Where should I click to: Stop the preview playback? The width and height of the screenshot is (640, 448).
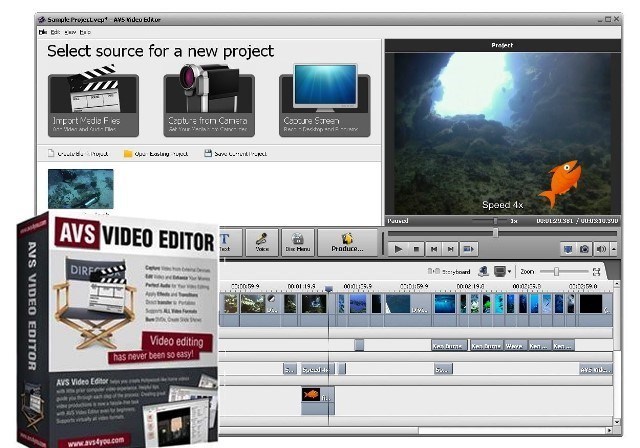point(417,249)
